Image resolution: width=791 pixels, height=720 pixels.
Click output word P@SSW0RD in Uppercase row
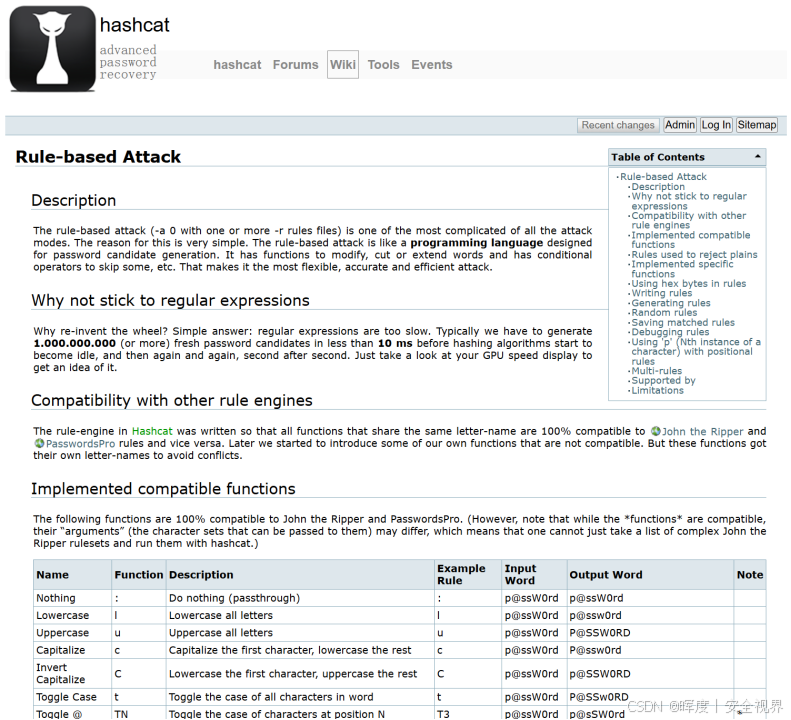[600, 633]
